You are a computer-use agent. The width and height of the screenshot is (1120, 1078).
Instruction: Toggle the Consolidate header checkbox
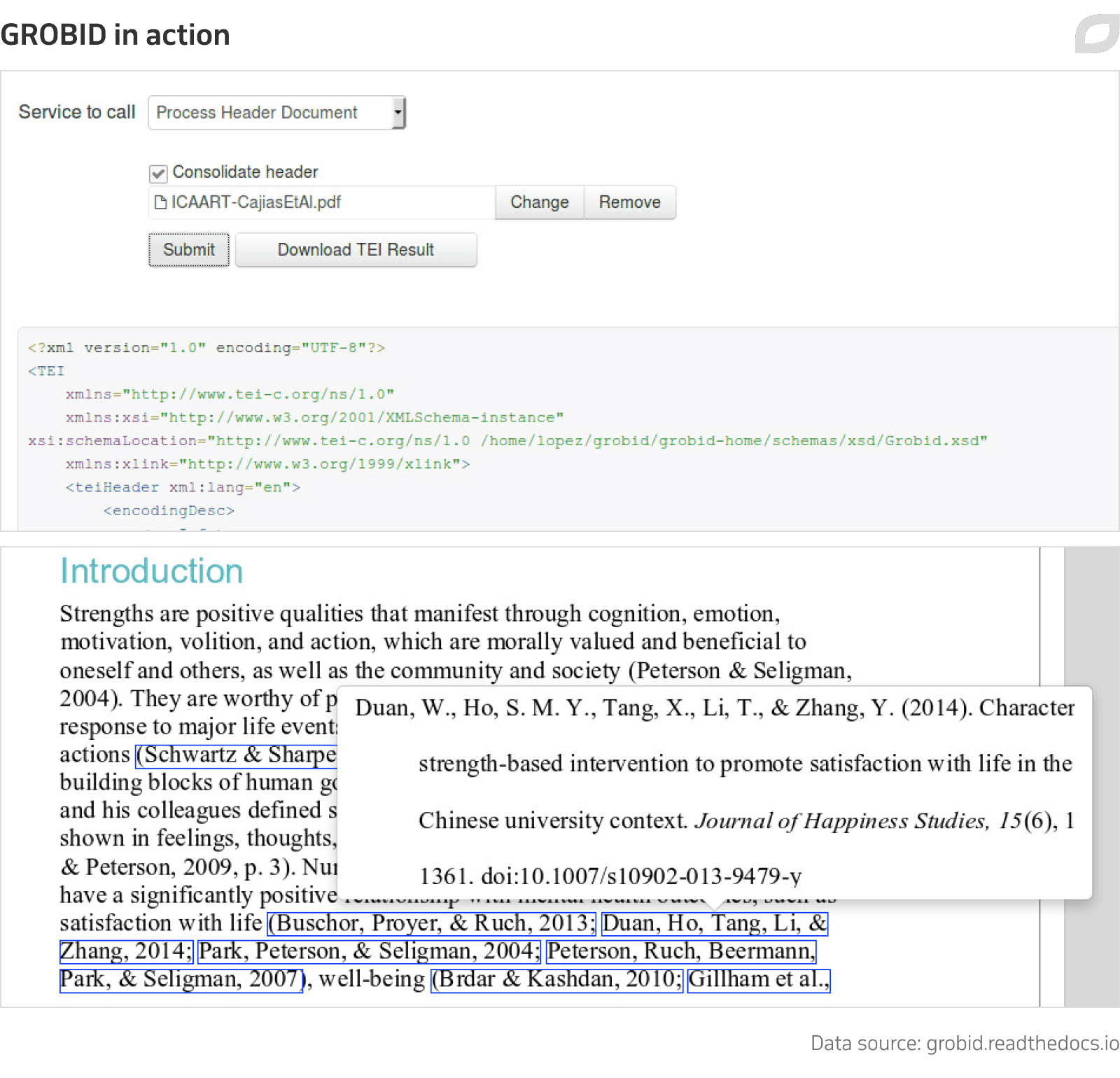[x=158, y=173]
